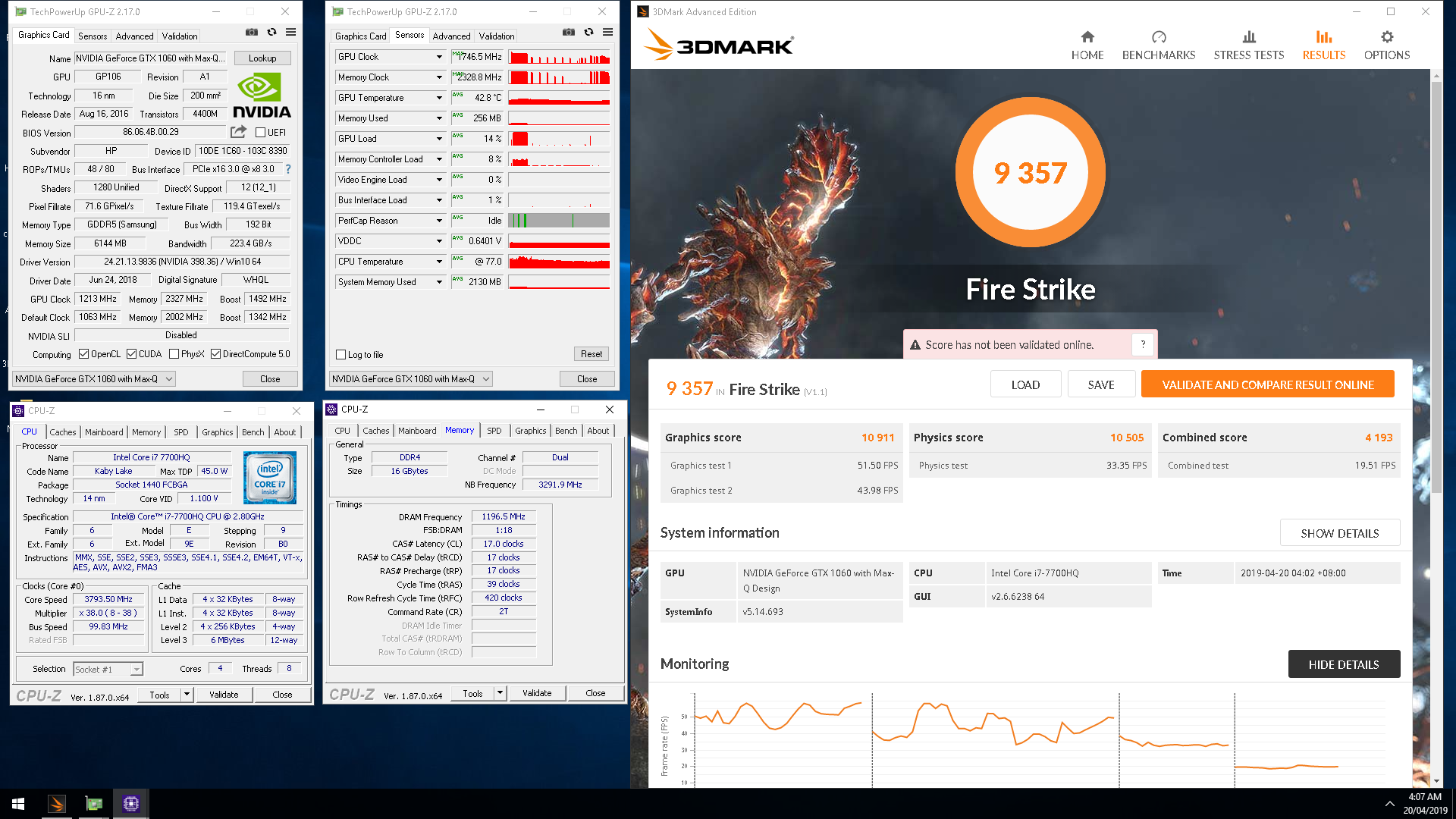Open 3DMark RESULTS section
The width and height of the screenshot is (1456, 819).
tap(1324, 46)
